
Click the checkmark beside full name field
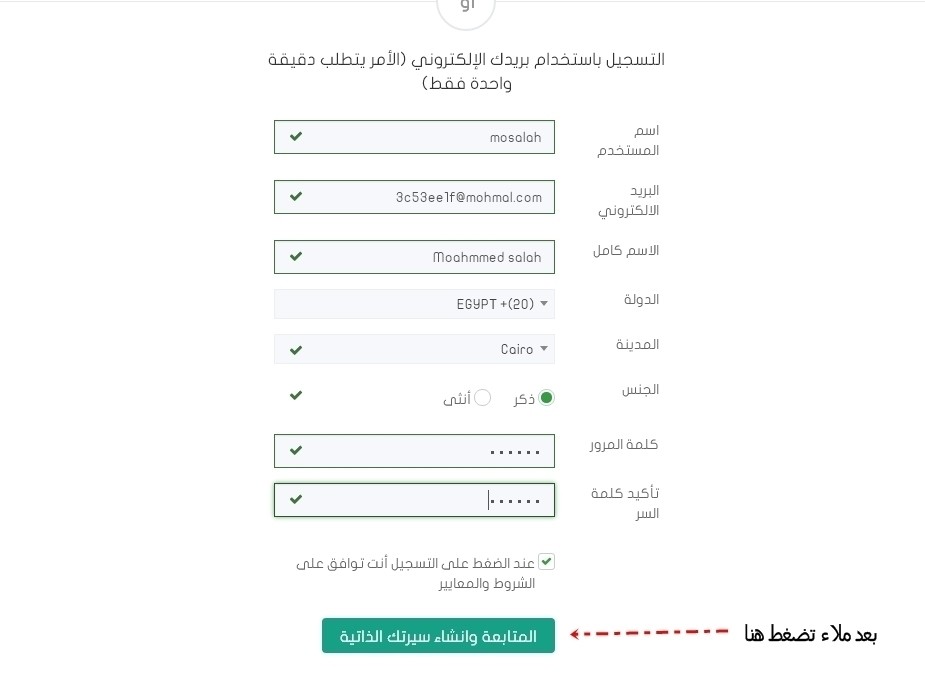click(296, 257)
